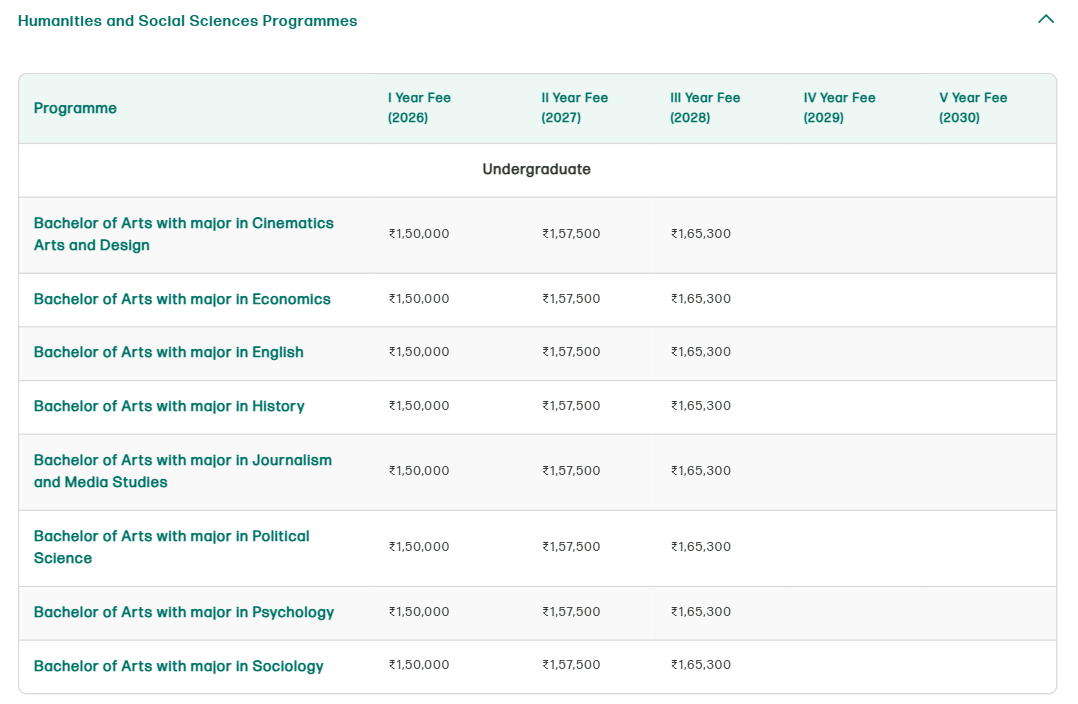Click the III Year Fee (2028) column header
The image size is (1078, 704).
click(x=705, y=108)
